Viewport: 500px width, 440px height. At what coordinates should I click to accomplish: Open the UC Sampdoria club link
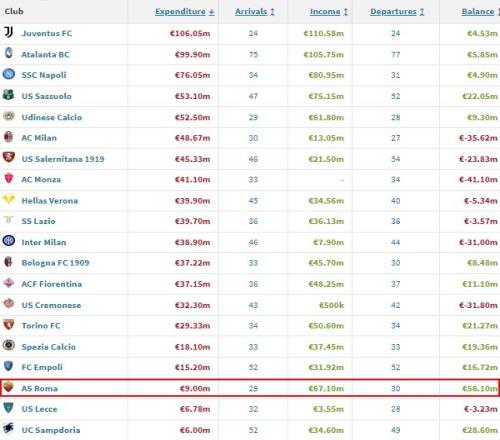click(51, 430)
